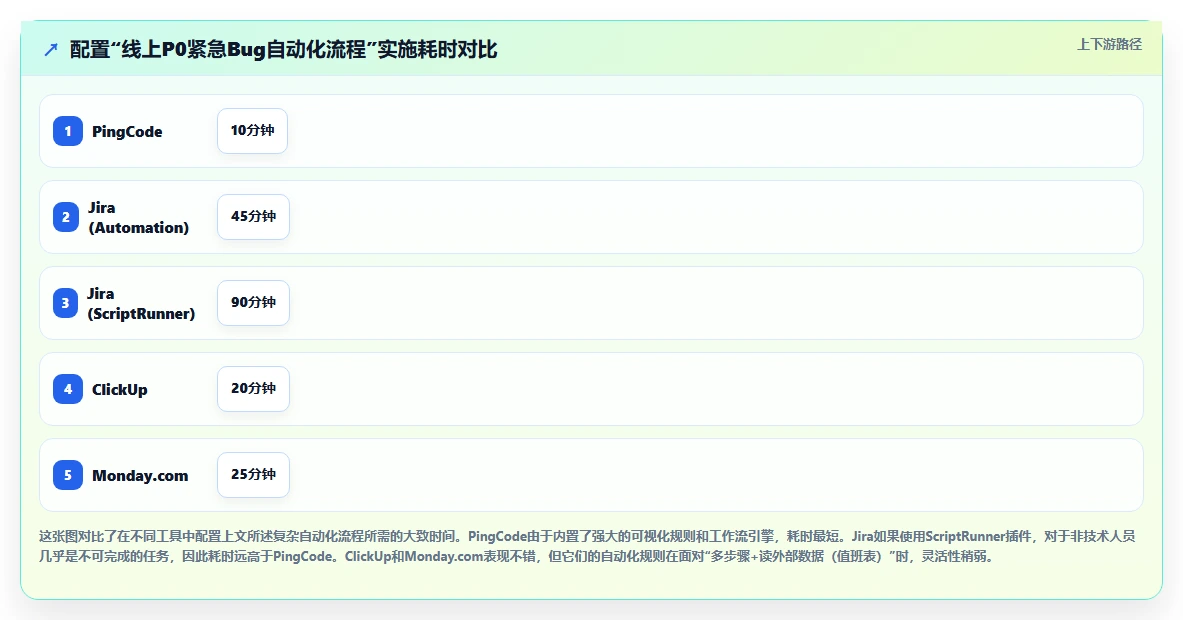Click the description paragraph below the chart
1183x620 pixels.
pos(587,546)
